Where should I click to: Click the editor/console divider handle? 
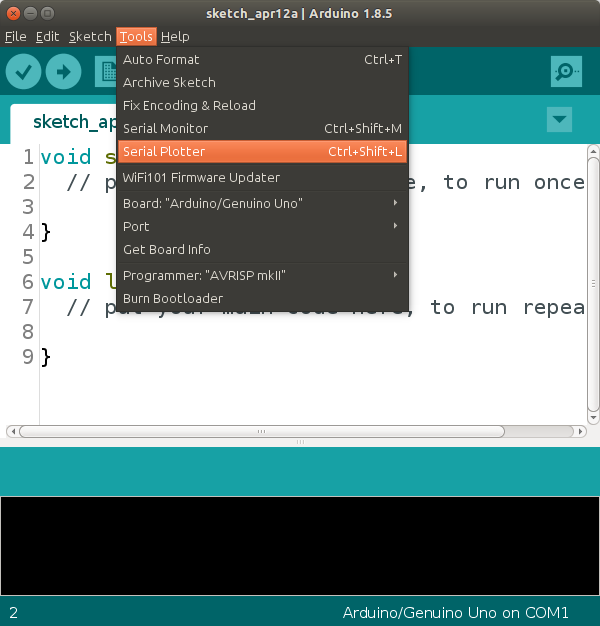point(300,442)
